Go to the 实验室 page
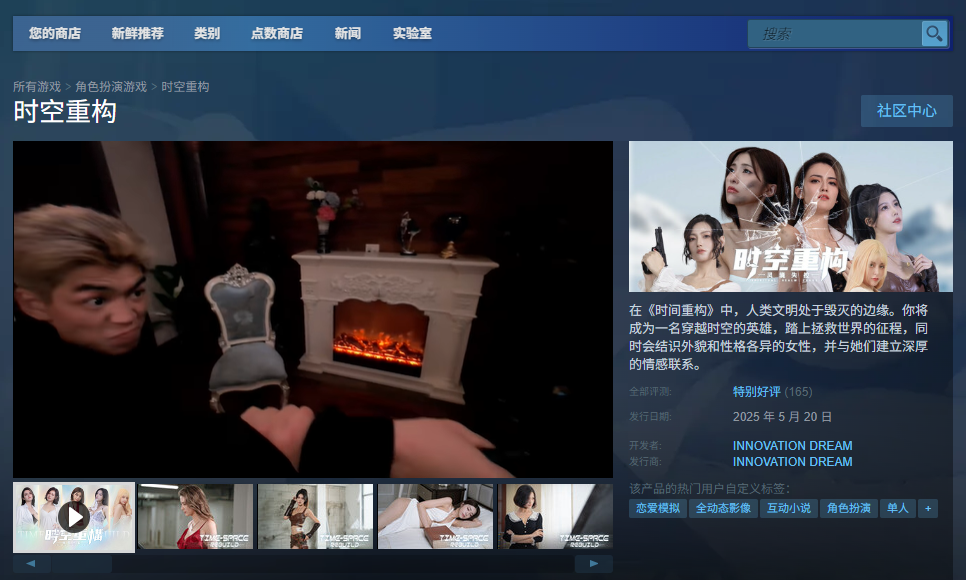The height and width of the screenshot is (580, 966). [410, 32]
